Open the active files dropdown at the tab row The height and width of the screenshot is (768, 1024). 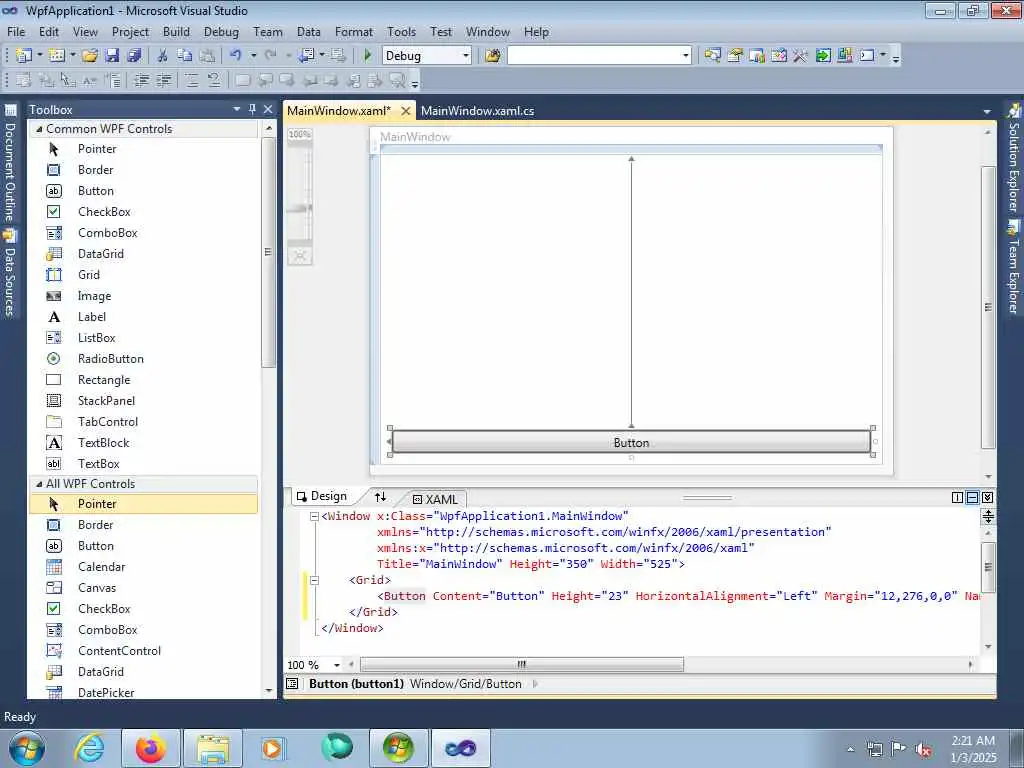click(x=987, y=112)
